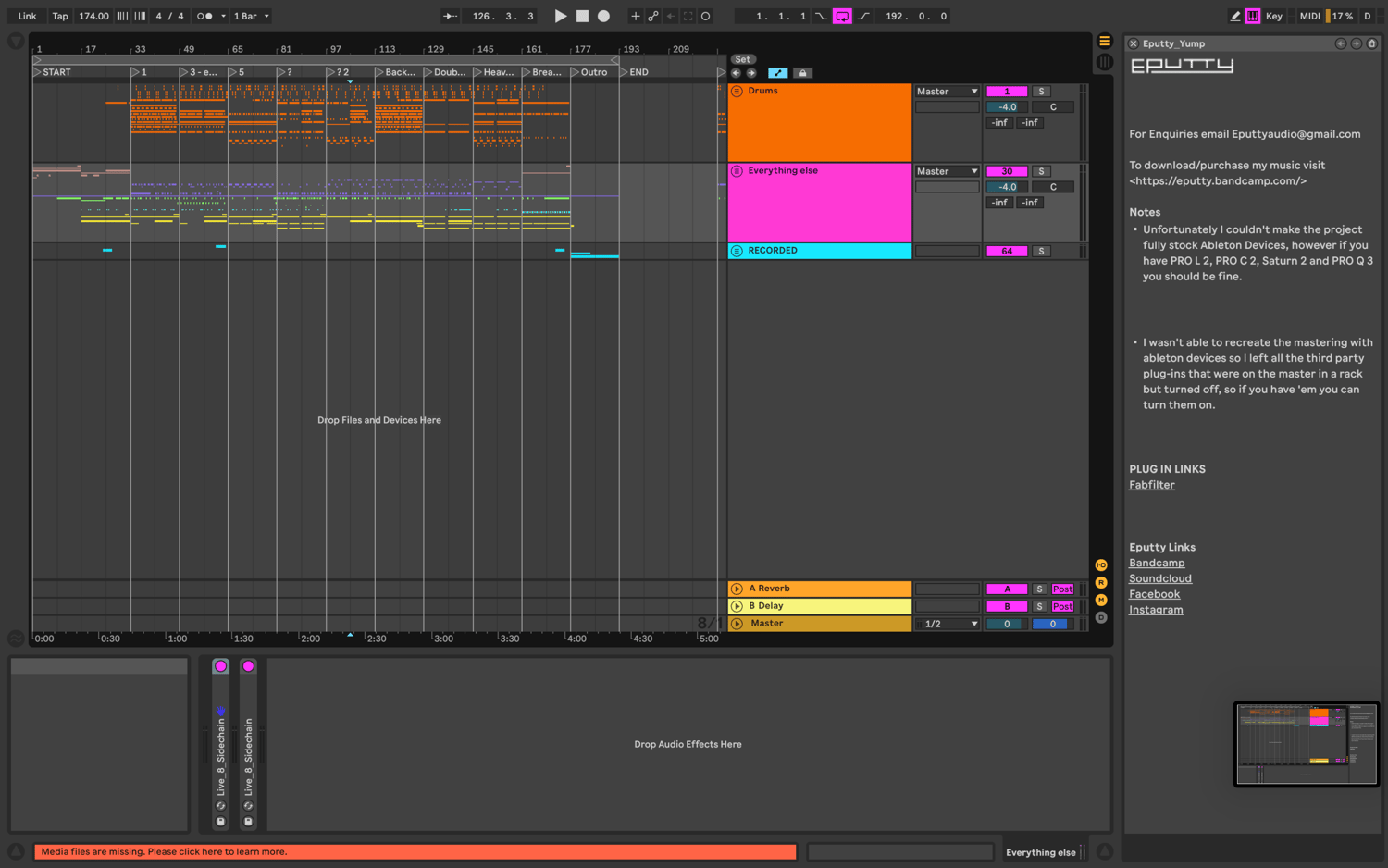Click the missing media files warning bar
The image size is (1388, 868).
(x=415, y=851)
